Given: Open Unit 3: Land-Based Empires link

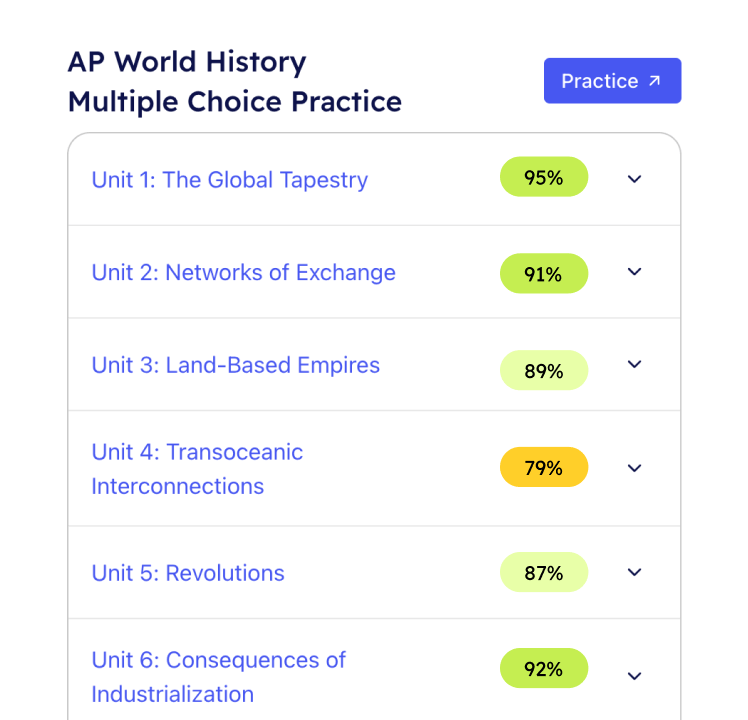Looking at the screenshot, I should click(236, 365).
